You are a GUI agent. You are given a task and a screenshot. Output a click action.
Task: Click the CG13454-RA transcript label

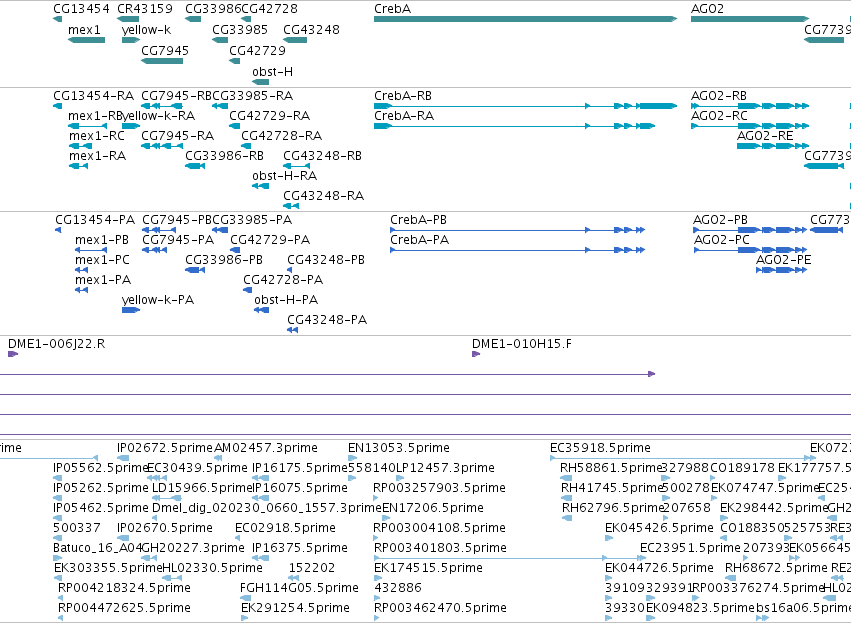93,96
